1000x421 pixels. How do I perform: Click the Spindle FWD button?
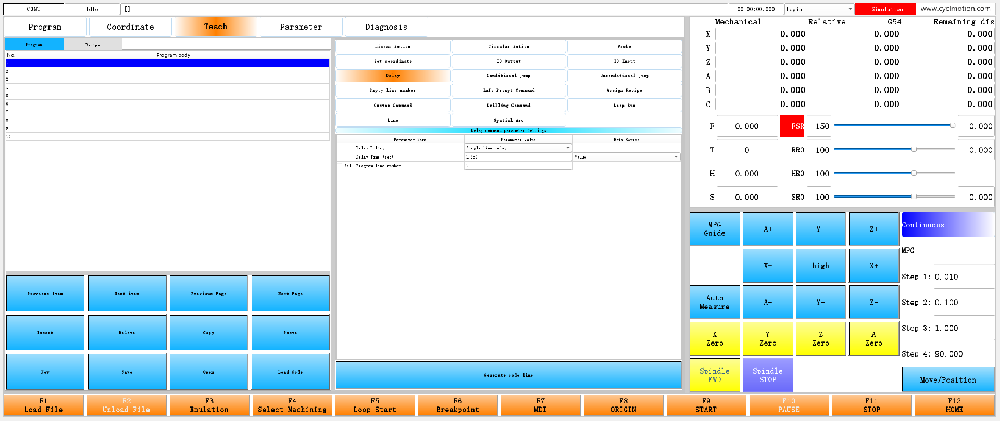coord(715,375)
